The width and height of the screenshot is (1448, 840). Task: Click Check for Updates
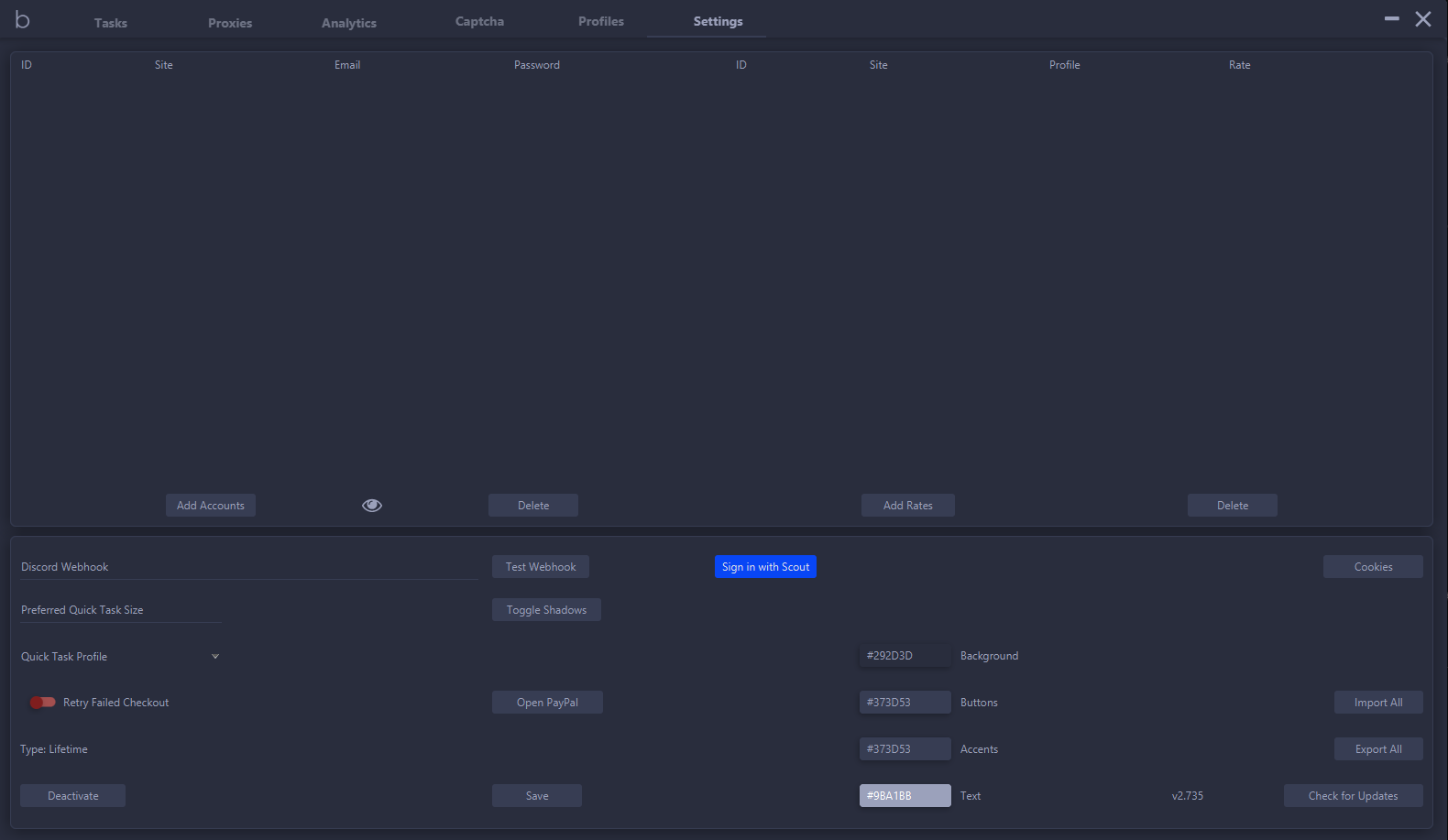click(x=1353, y=796)
